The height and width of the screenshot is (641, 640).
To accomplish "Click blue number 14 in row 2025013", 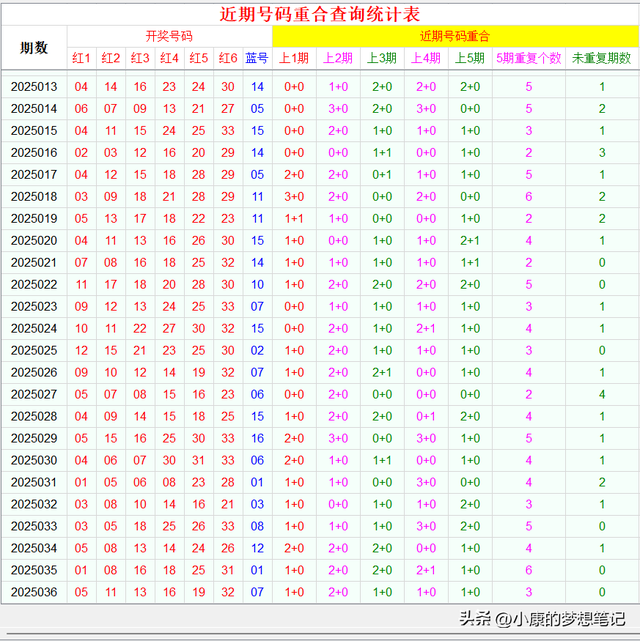I will click(257, 87).
